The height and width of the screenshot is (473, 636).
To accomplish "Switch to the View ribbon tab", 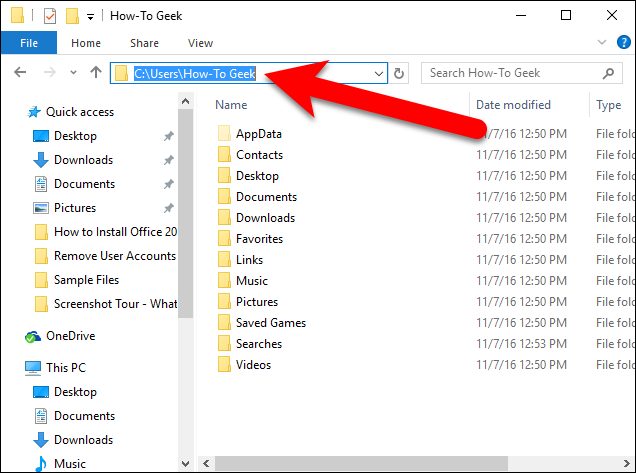I will click(200, 43).
